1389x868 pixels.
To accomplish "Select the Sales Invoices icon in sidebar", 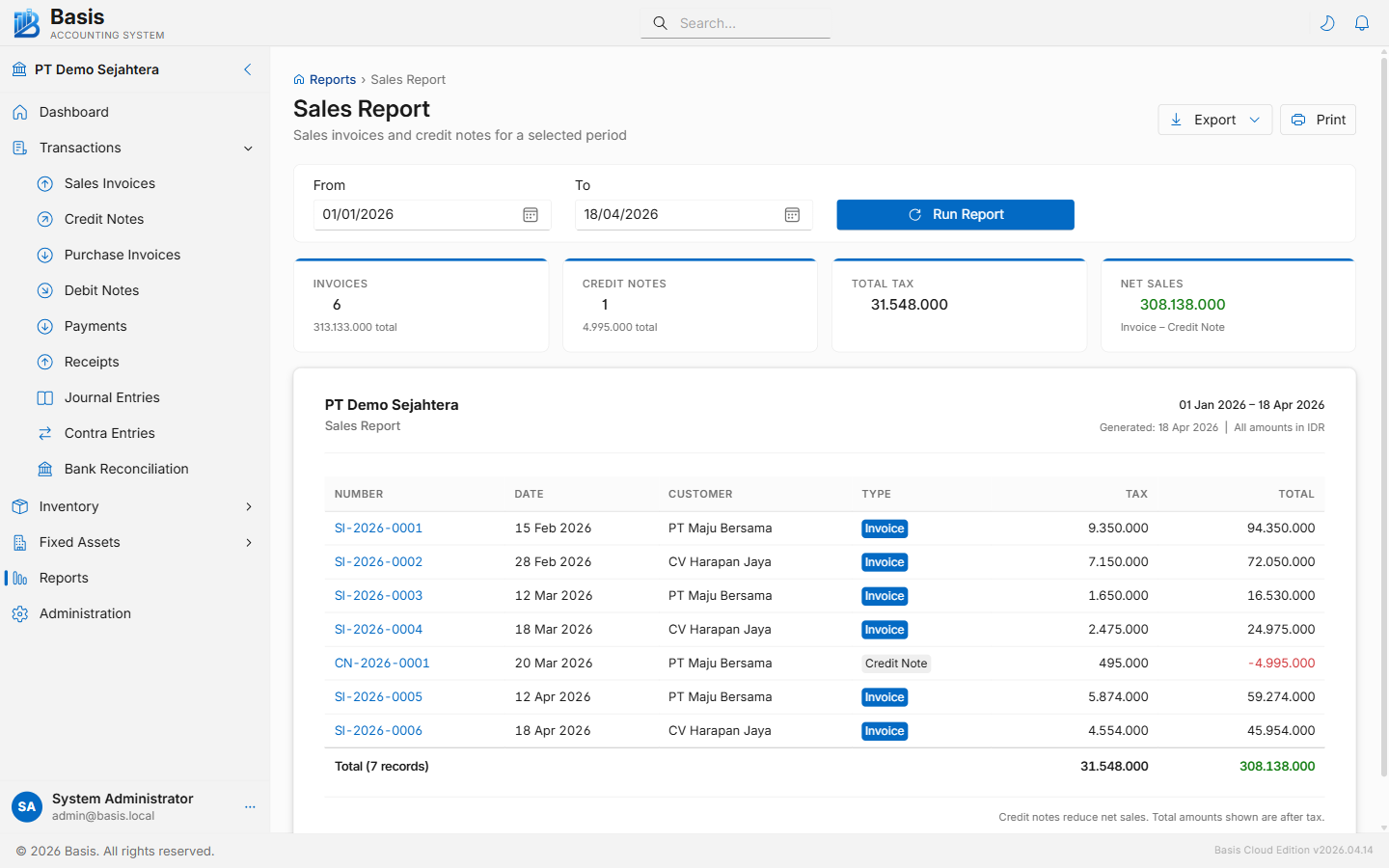I will 44,183.
